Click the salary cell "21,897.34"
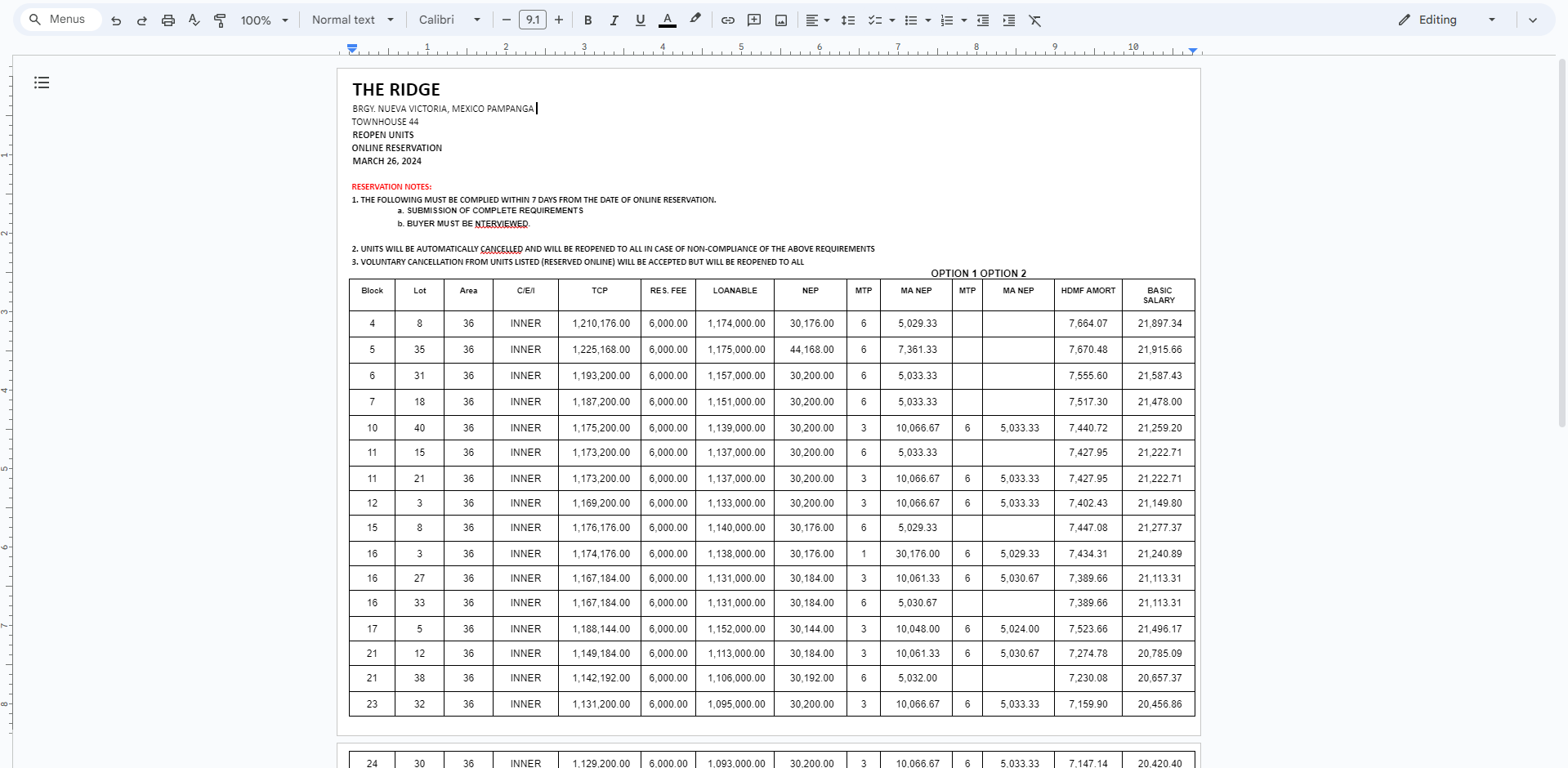 (1160, 324)
